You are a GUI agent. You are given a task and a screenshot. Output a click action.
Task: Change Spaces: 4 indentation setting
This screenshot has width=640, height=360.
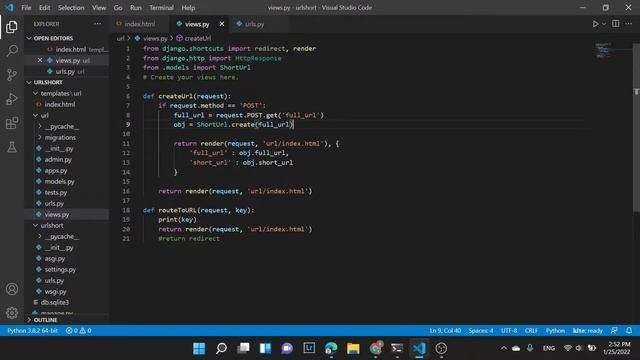(481, 331)
